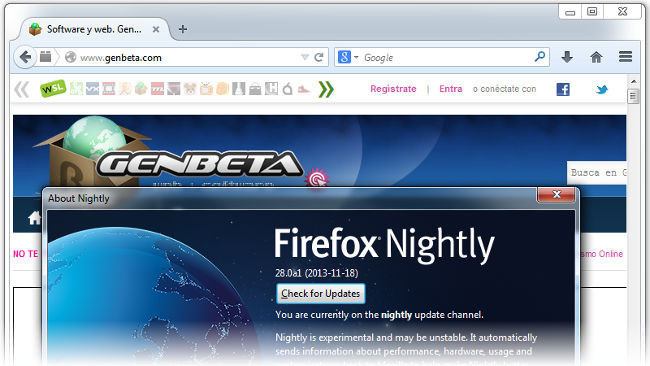650x366 pixels.
Task: Click the "28.0a1 (2013-11-18)" version text
Action: (x=317, y=273)
